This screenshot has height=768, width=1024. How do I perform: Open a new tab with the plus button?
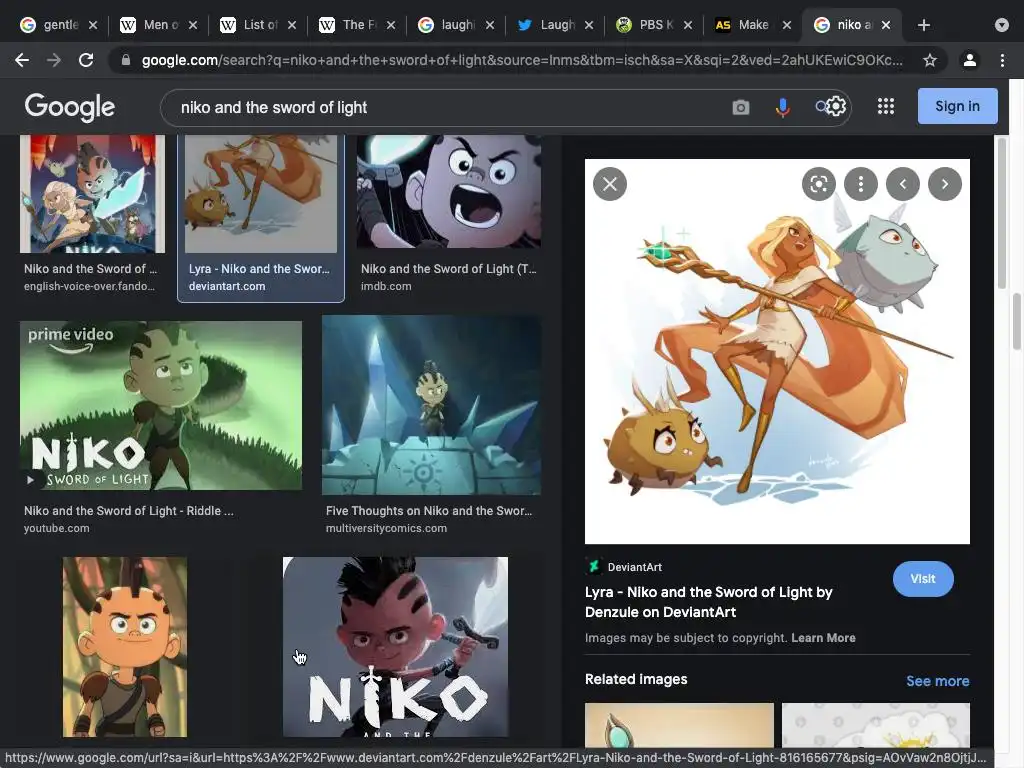coord(923,25)
